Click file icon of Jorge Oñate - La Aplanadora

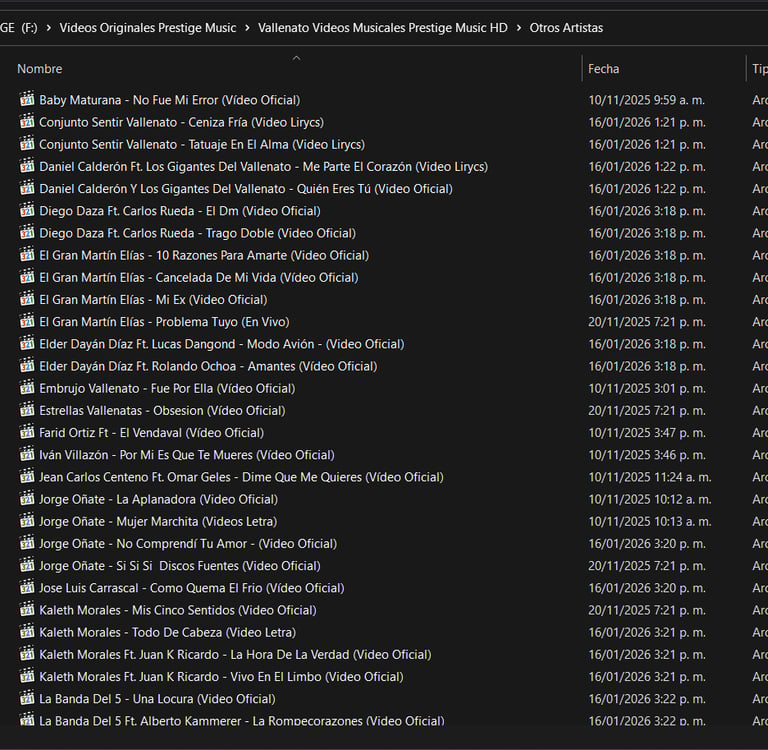coord(27,499)
